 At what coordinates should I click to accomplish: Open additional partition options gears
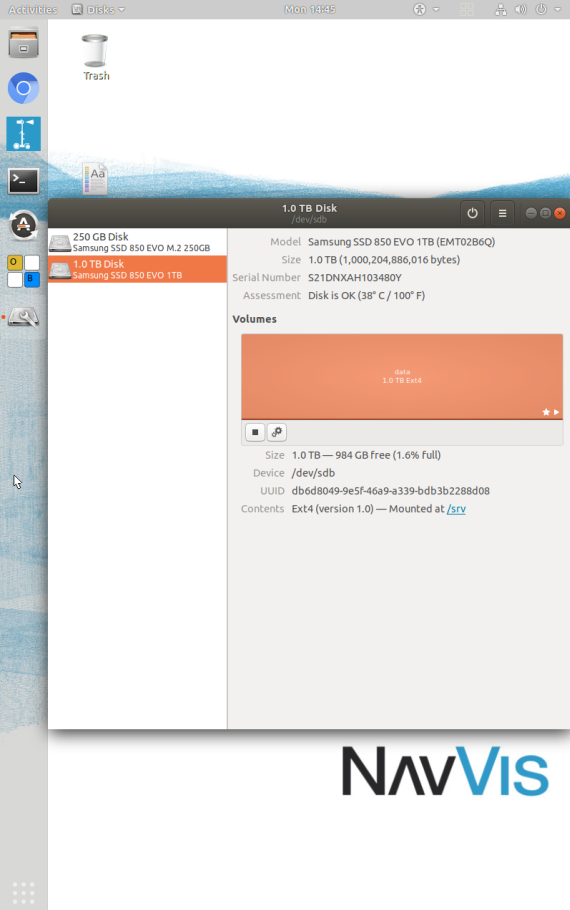(x=277, y=432)
